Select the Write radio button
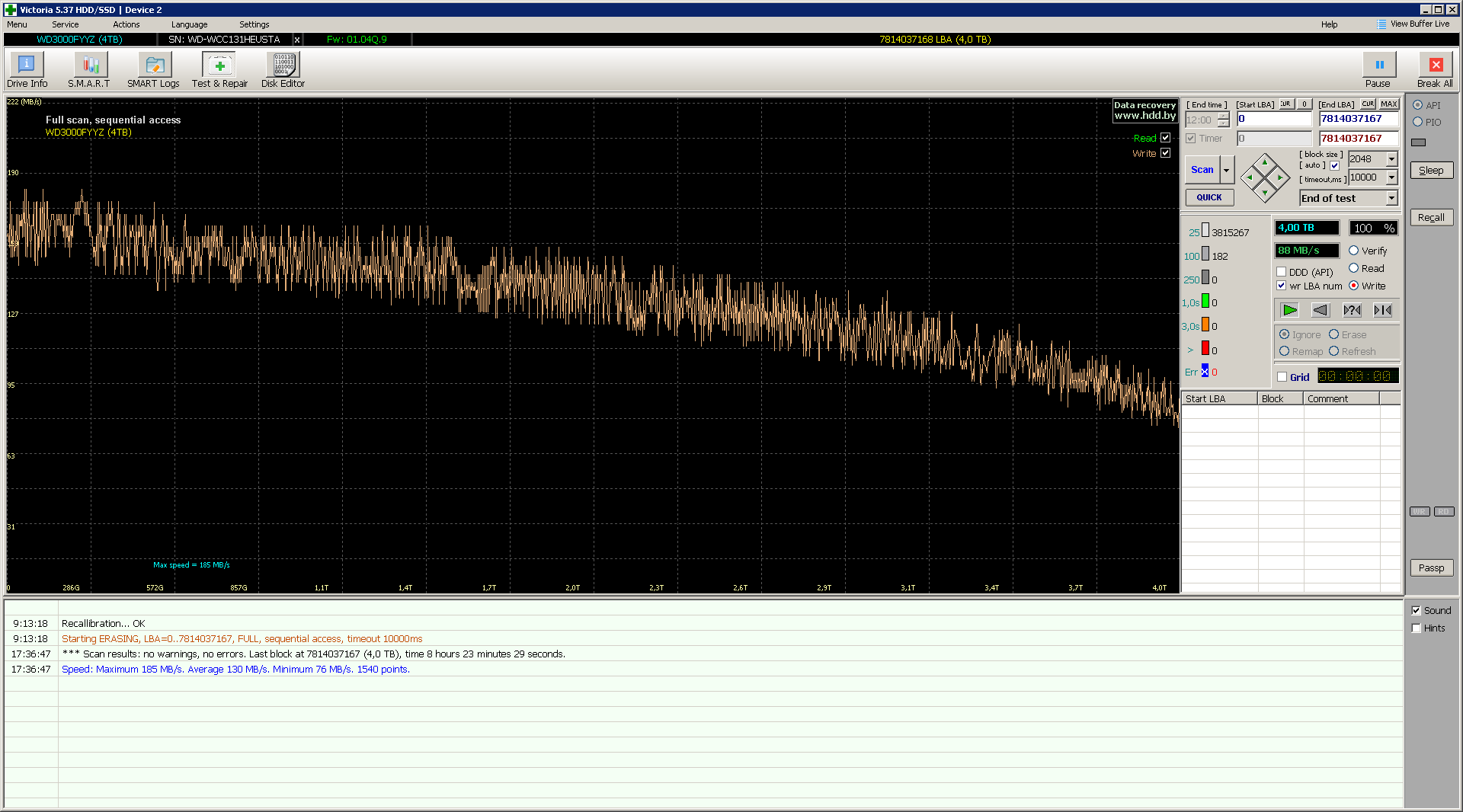 (x=1353, y=286)
